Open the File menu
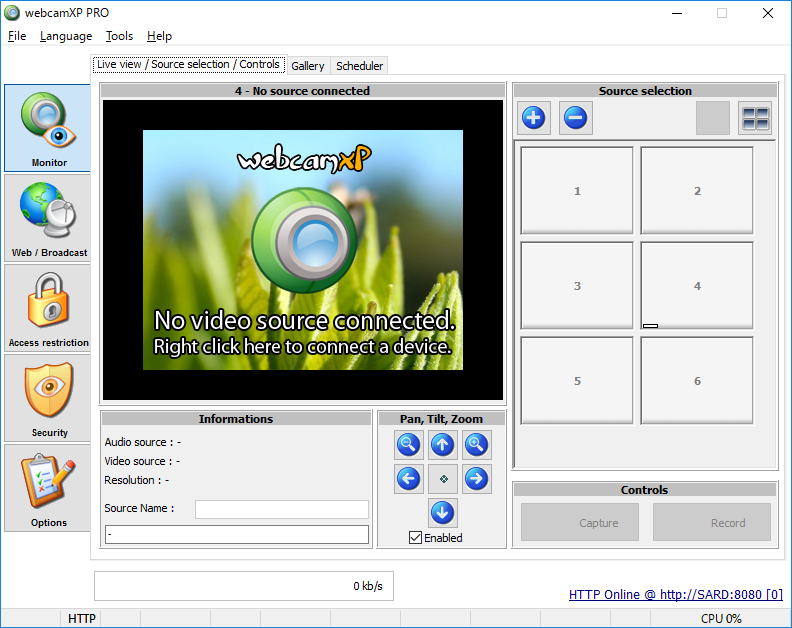 pos(17,36)
